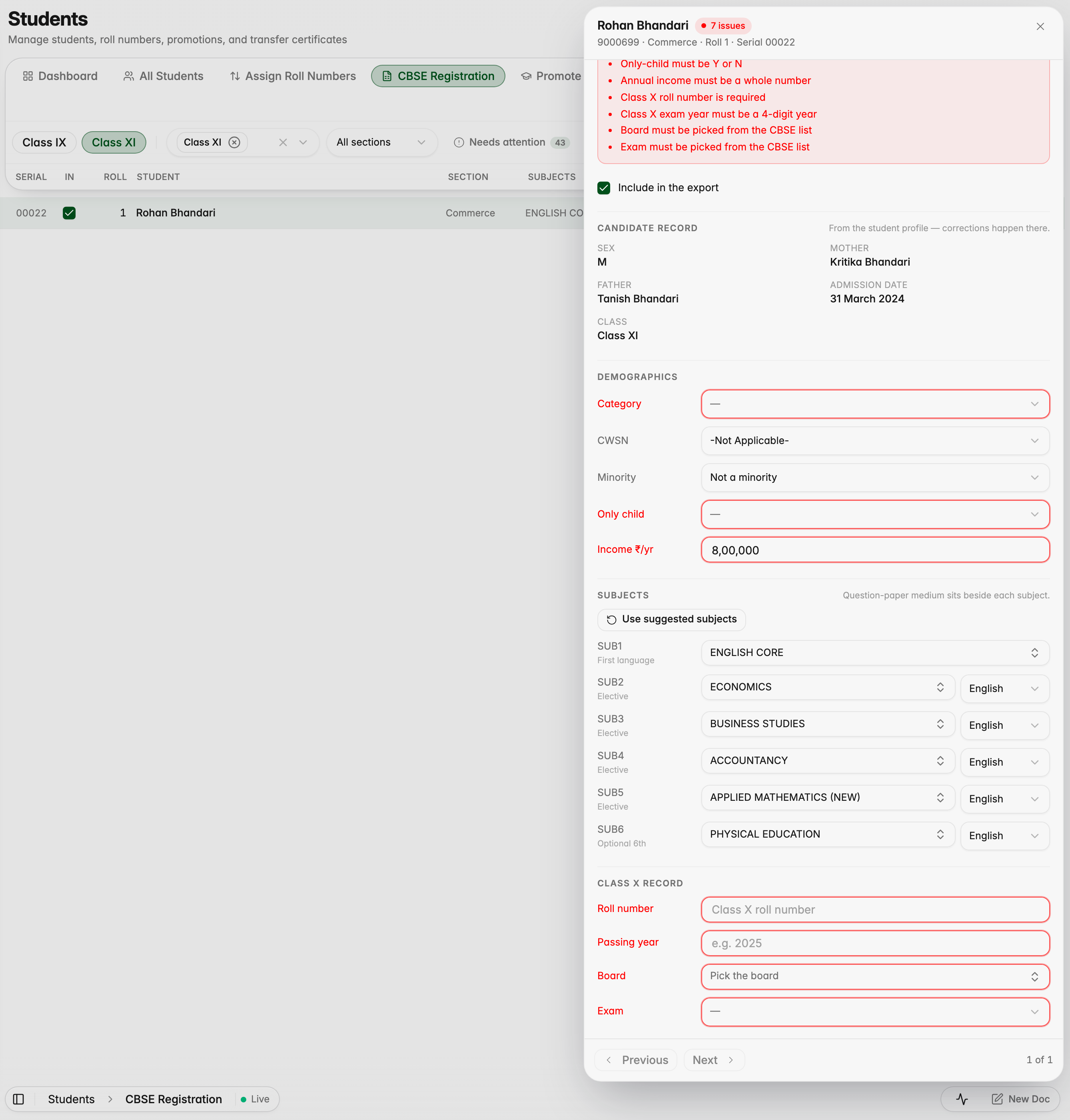Click the Dashboard grid icon
Image resolution: width=1070 pixels, height=1120 pixels.
(27, 76)
